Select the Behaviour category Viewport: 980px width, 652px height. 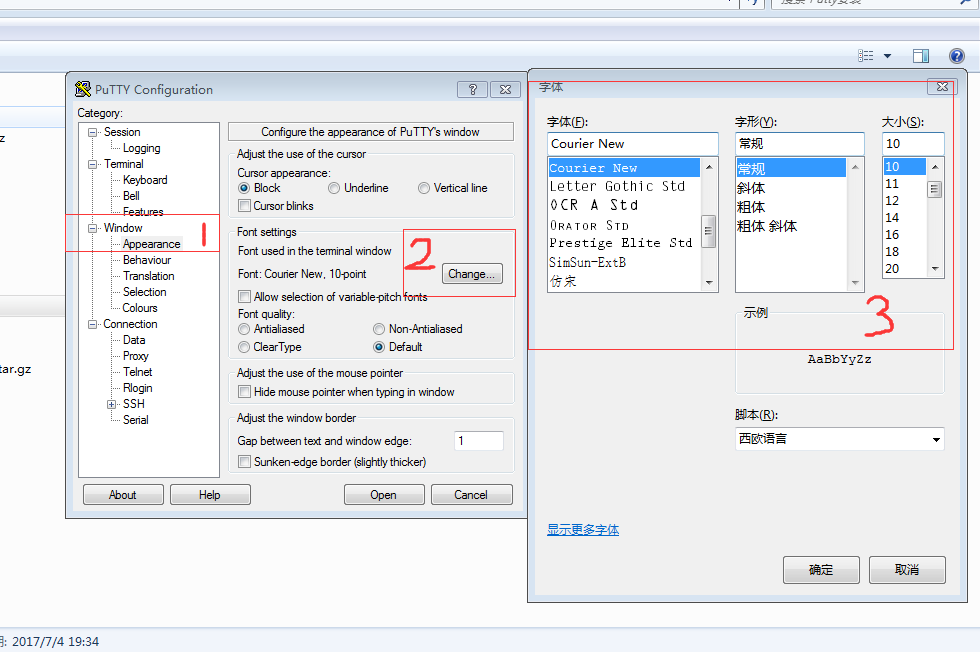click(147, 260)
